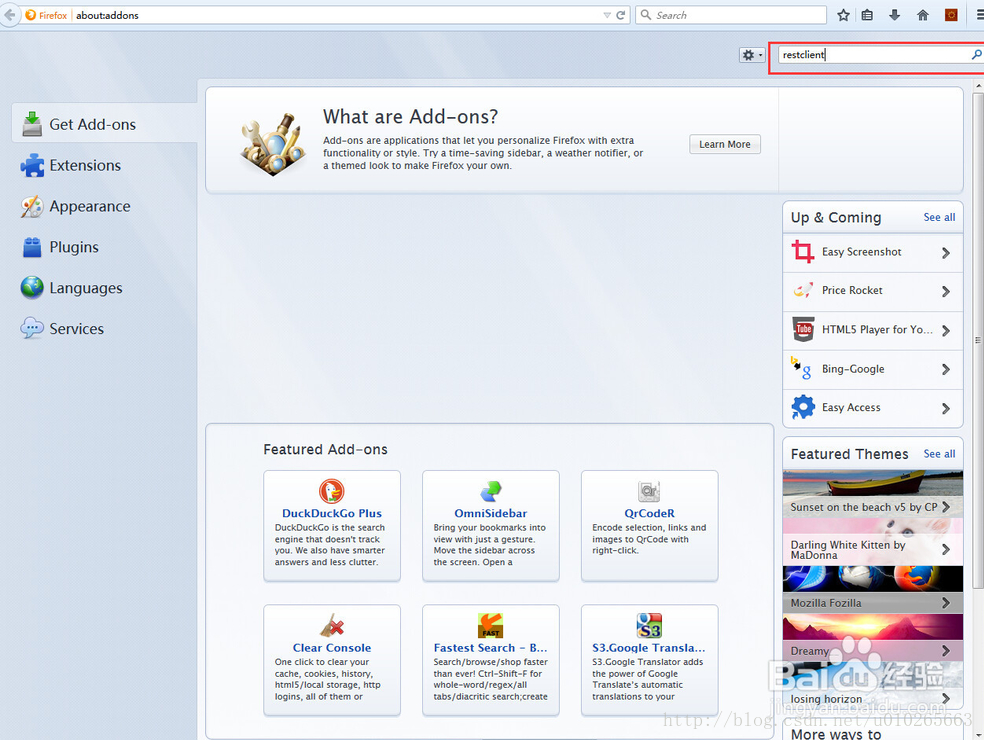Click the scrollbar up arrow
Image resolution: width=984 pixels, height=740 pixels.
tap(978, 86)
